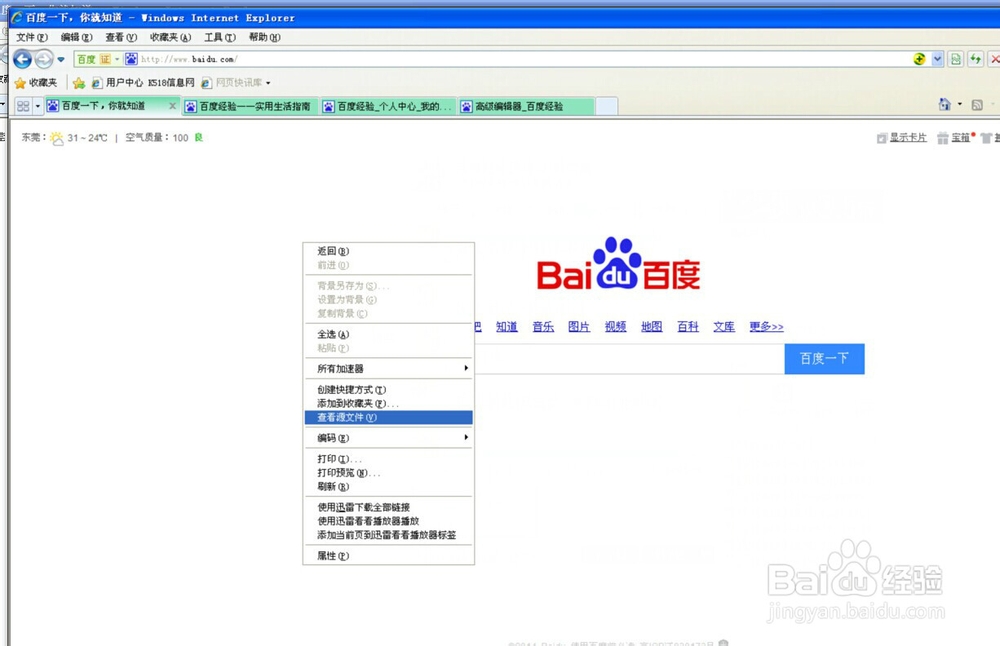Screen dimensions: 1000x646
Task: Click the 文库 link
Action: click(x=724, y=327)
